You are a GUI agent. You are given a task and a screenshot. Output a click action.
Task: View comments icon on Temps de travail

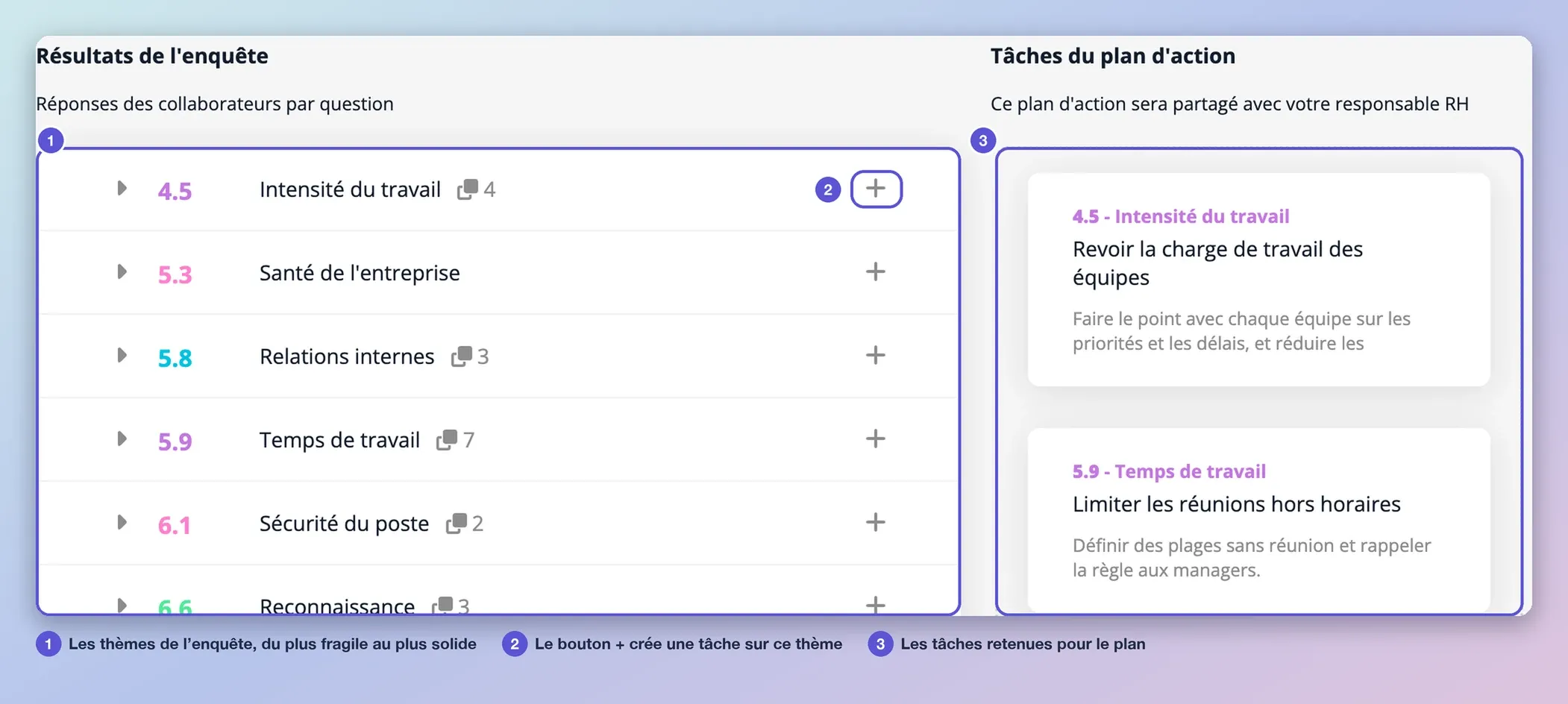(x=446, y=440)
